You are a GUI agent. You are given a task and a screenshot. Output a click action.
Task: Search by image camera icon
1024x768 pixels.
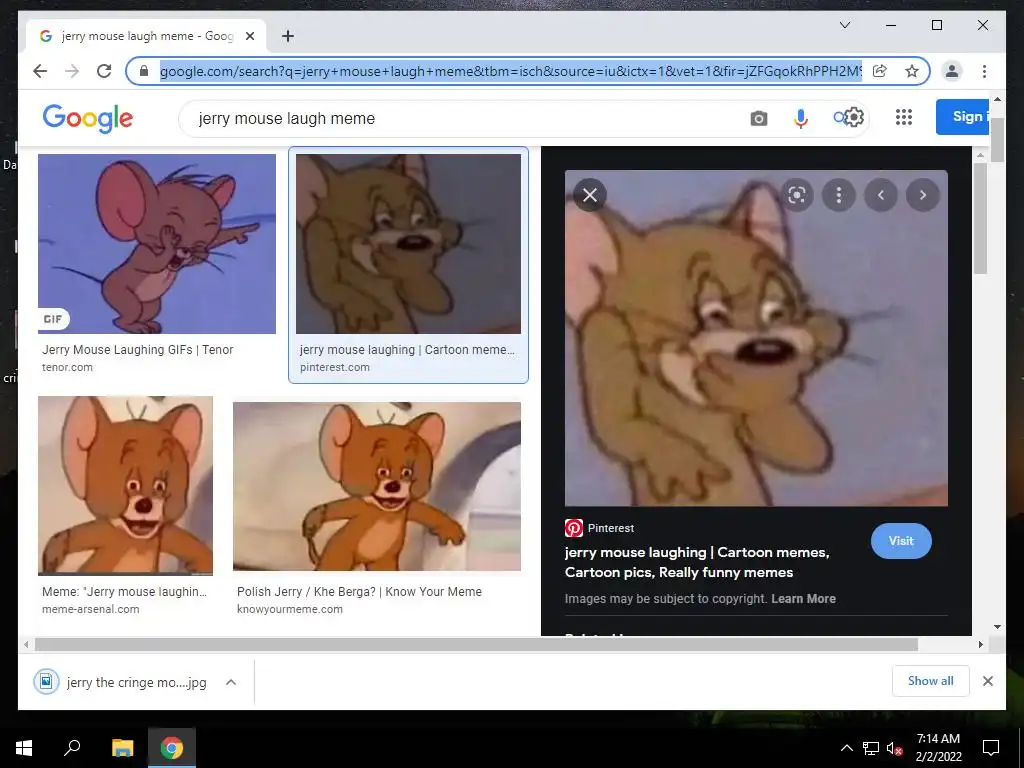coord(758,118)
